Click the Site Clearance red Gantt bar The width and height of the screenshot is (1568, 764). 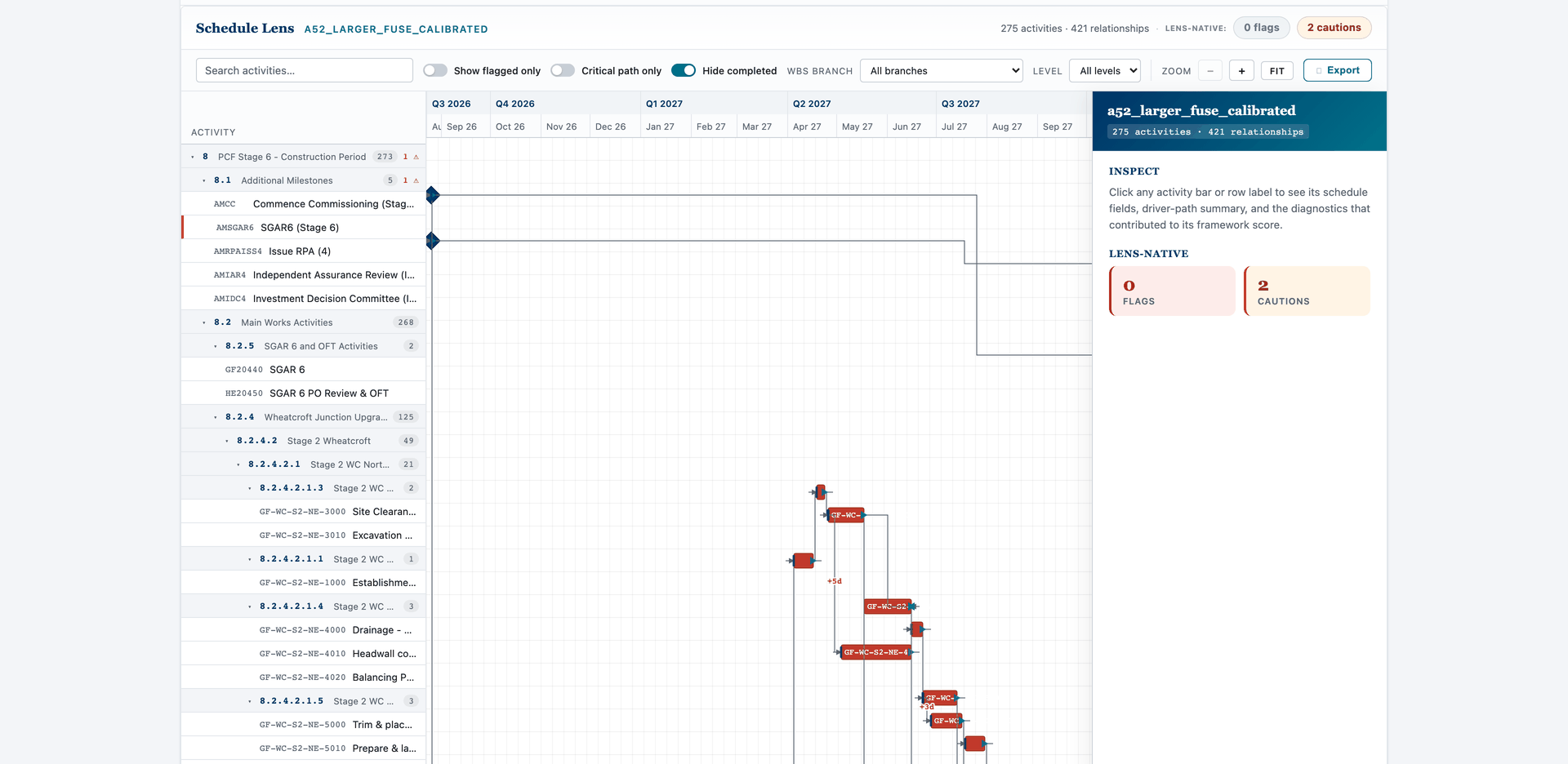coord(821,492)
